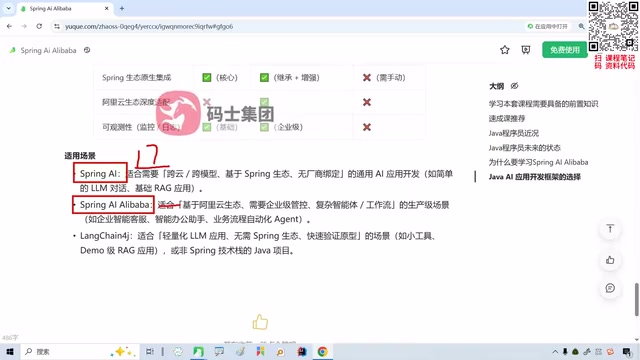
Task: Click the star favorite icon in page header
Action: click(x=504, y=50)
